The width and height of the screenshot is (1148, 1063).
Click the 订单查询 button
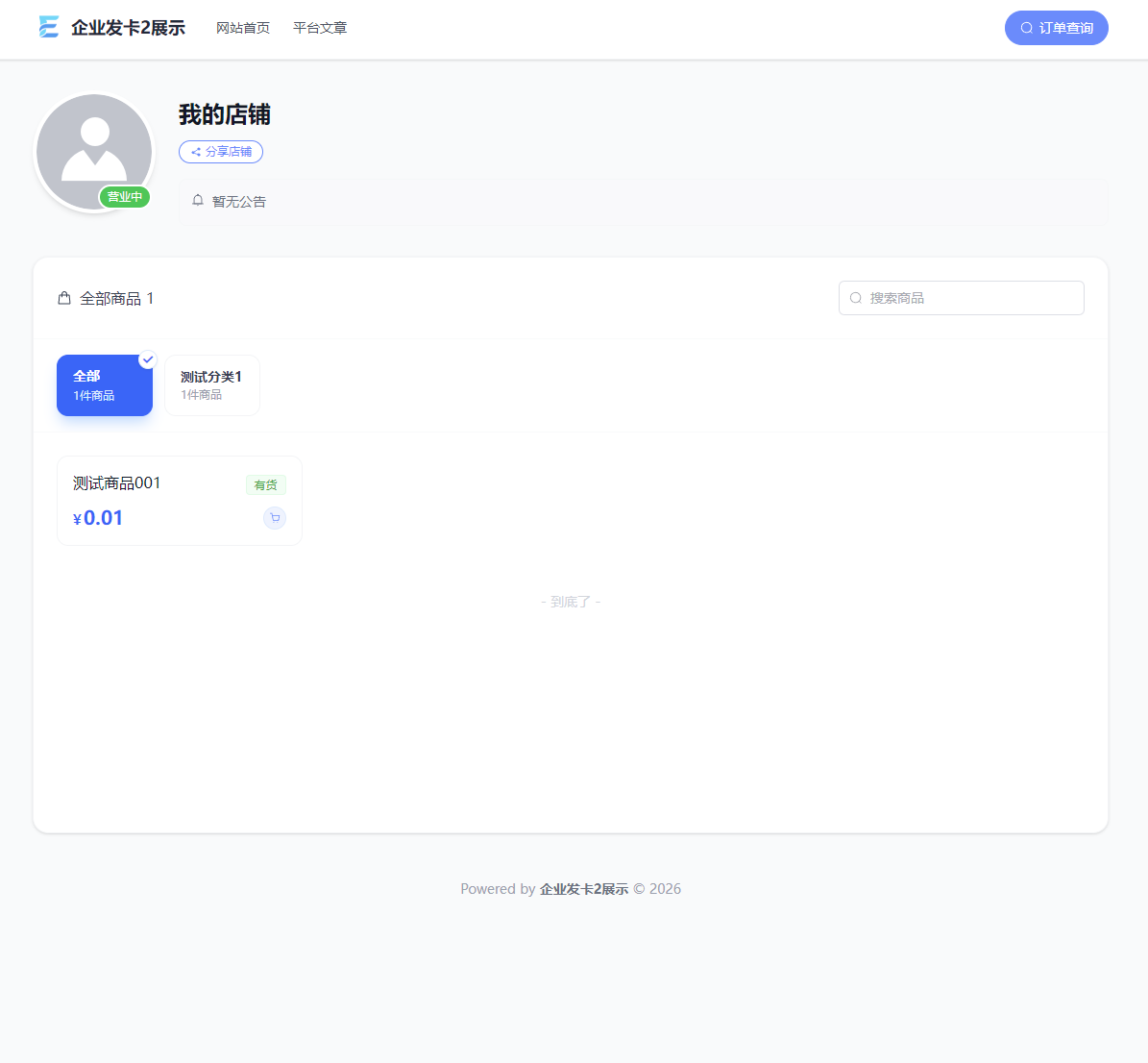(1056, 28)
